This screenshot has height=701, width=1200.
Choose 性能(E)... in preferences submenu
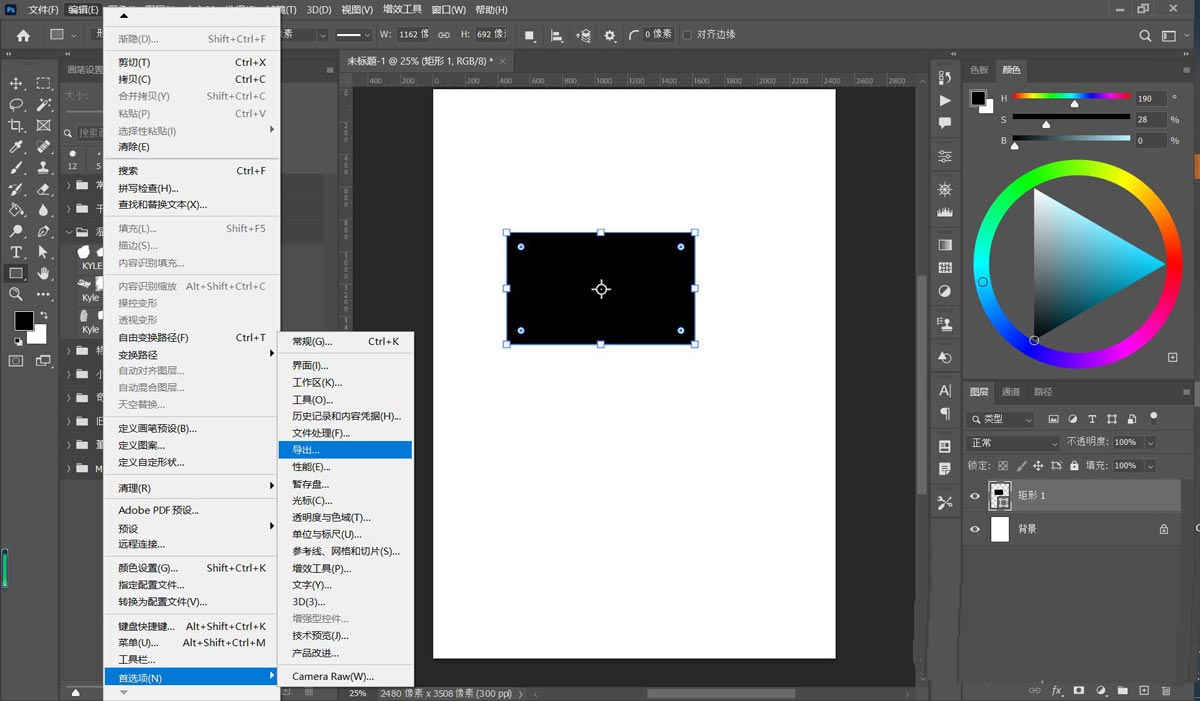point(345,467)
